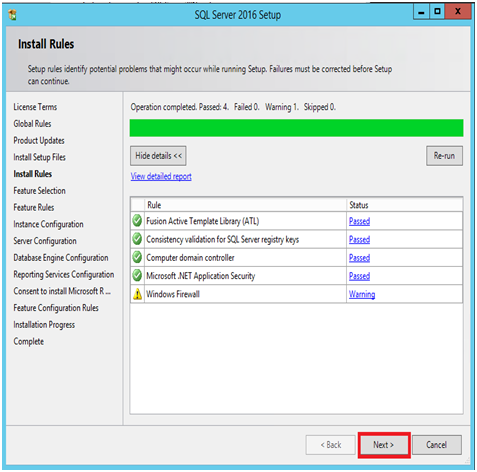Select License Terms step in sidebar
This screenshot has height=472, width=477.
35,107
